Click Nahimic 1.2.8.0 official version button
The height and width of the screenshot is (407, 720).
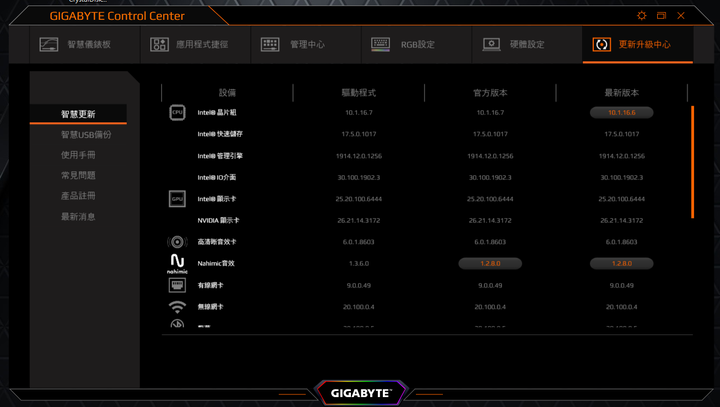[490, 263]
